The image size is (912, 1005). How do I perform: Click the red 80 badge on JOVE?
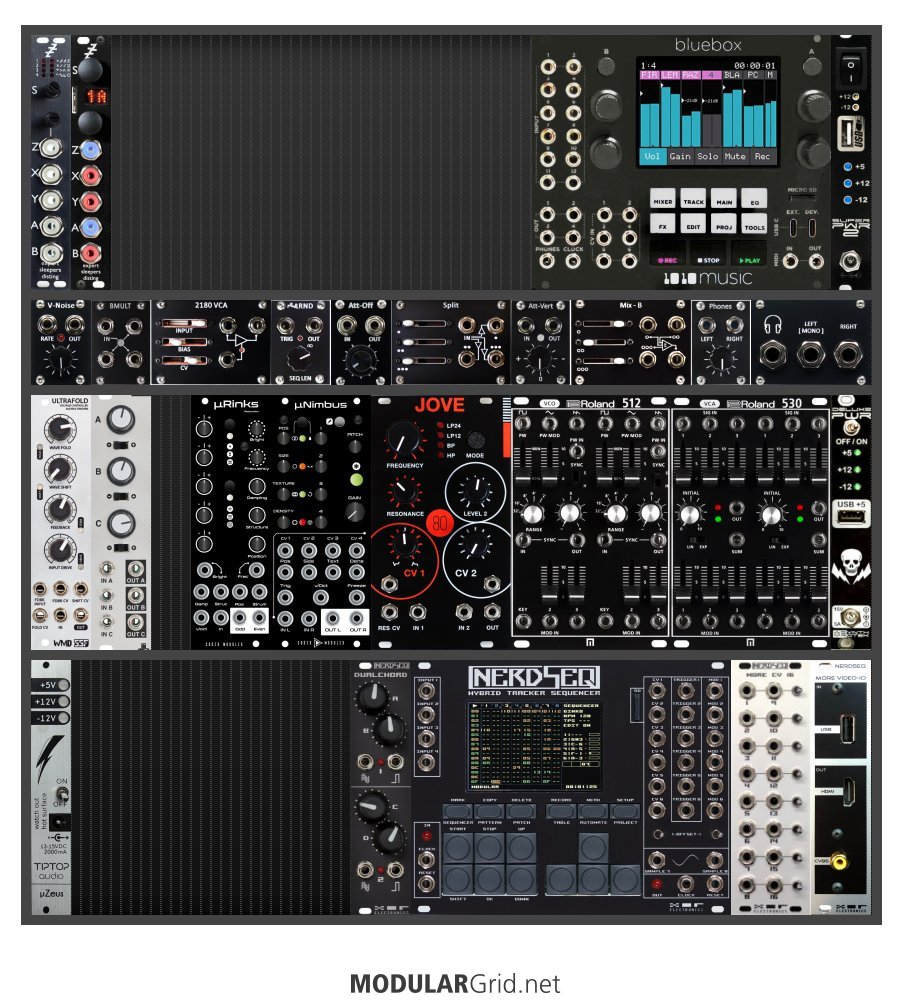click(440, 523)
